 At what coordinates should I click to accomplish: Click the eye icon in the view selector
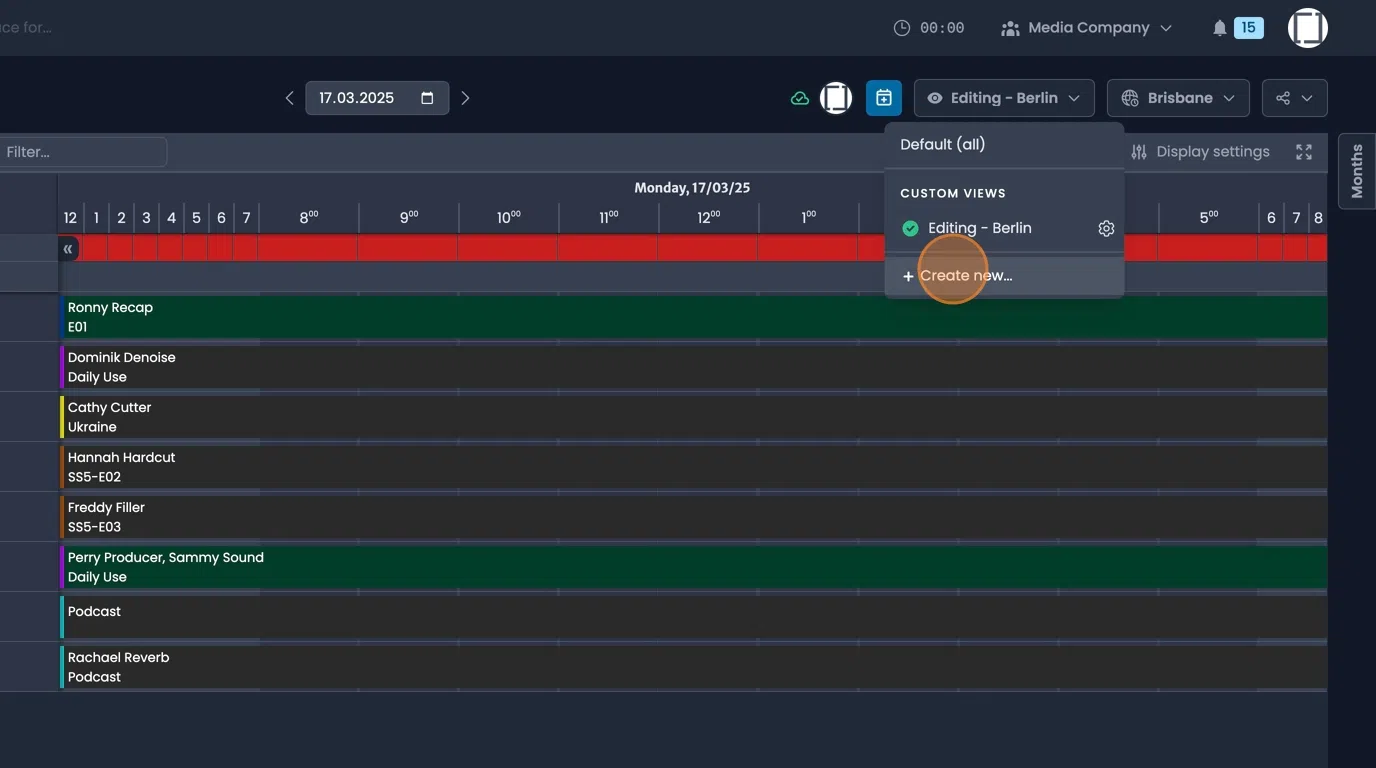point(934,97)
